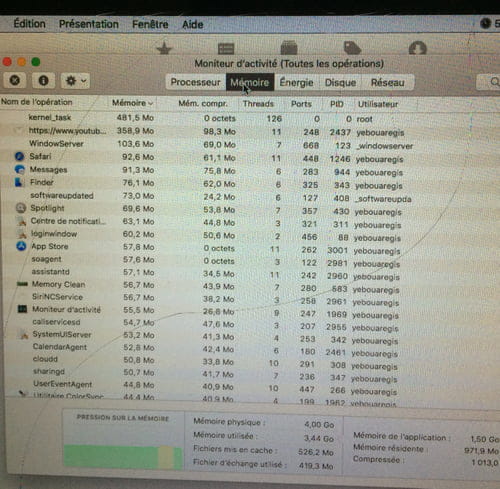The image size is (500, 489).
Task: Click the Purchased tag icon in App Store window
Action: coord(352,48)
